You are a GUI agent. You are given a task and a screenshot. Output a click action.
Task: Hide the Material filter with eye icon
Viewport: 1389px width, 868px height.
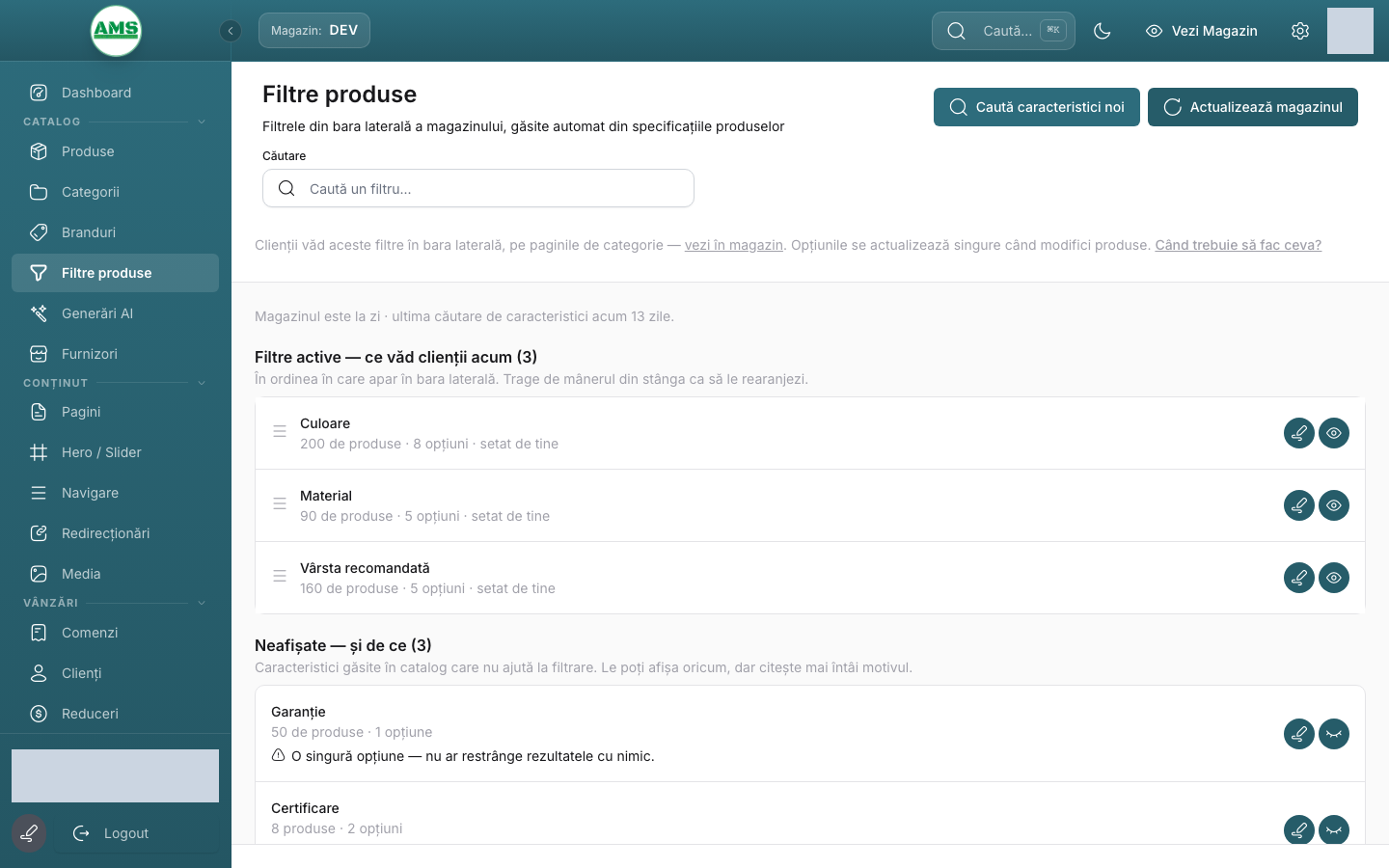click(1334, 505)
